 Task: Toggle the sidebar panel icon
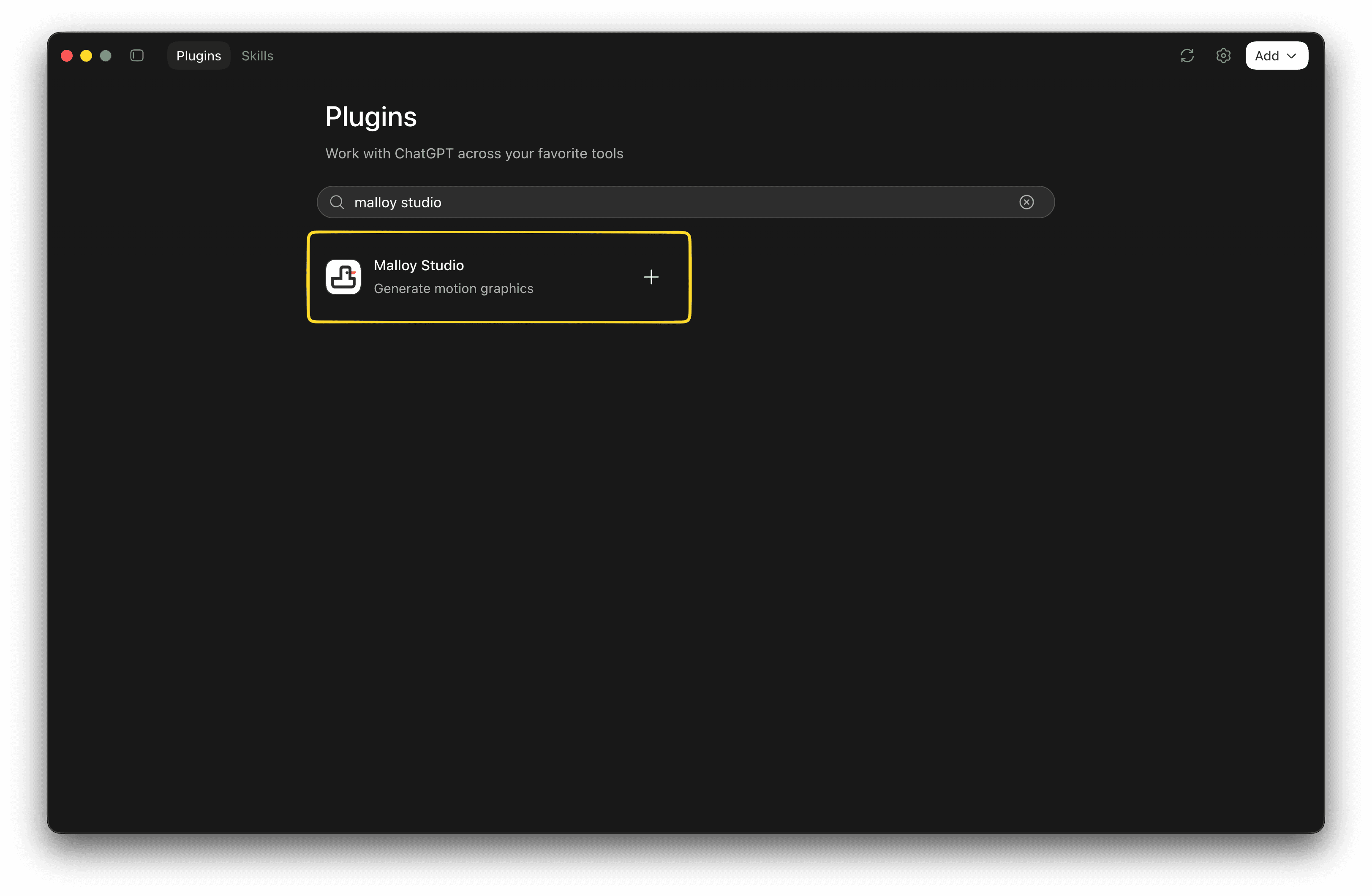[x=136, y=56]
